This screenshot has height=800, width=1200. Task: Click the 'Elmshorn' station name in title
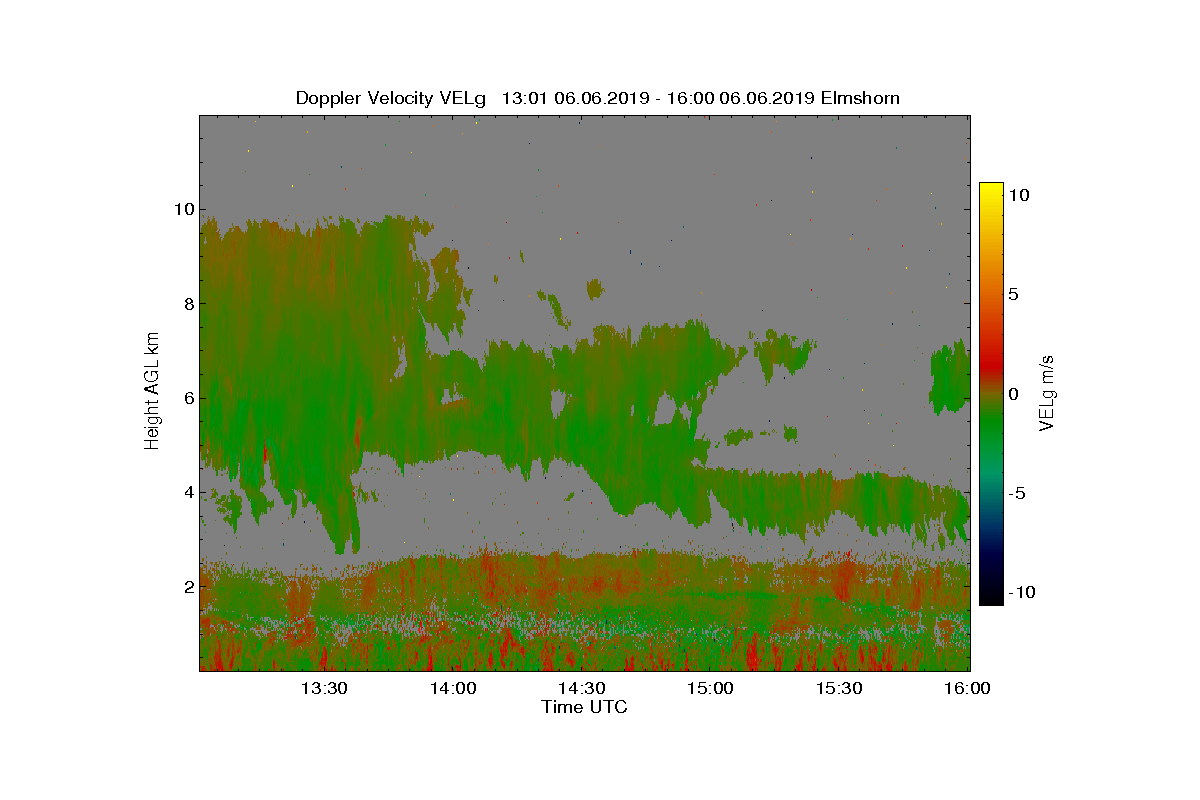coord(861,98)
